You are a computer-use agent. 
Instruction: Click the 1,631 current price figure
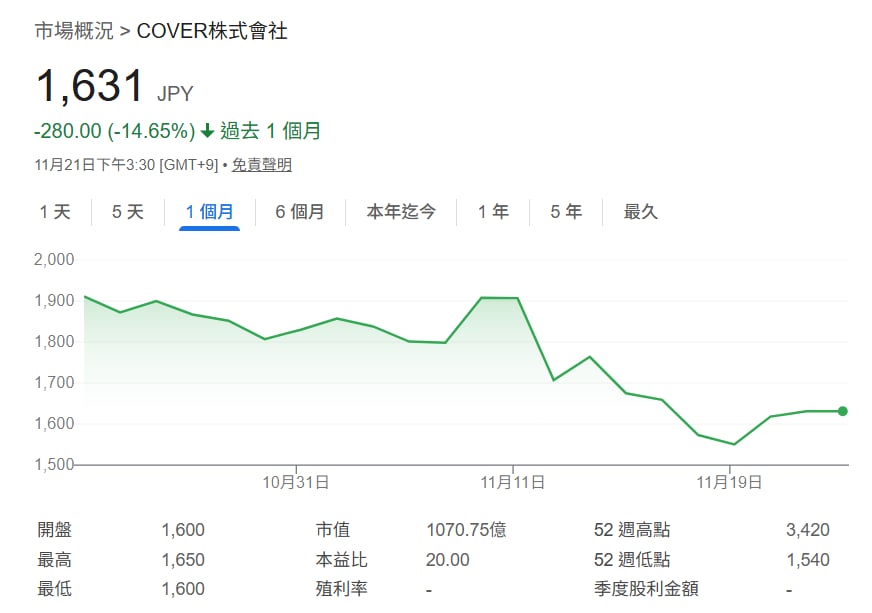click(90, 87)
